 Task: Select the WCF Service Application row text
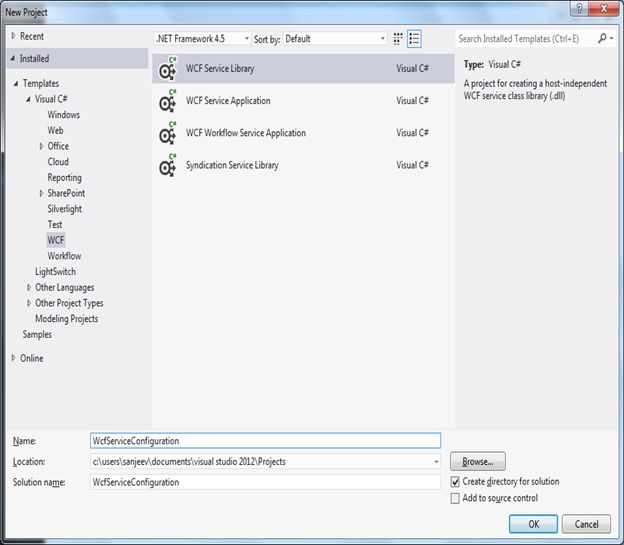click(x=228, y=101)
